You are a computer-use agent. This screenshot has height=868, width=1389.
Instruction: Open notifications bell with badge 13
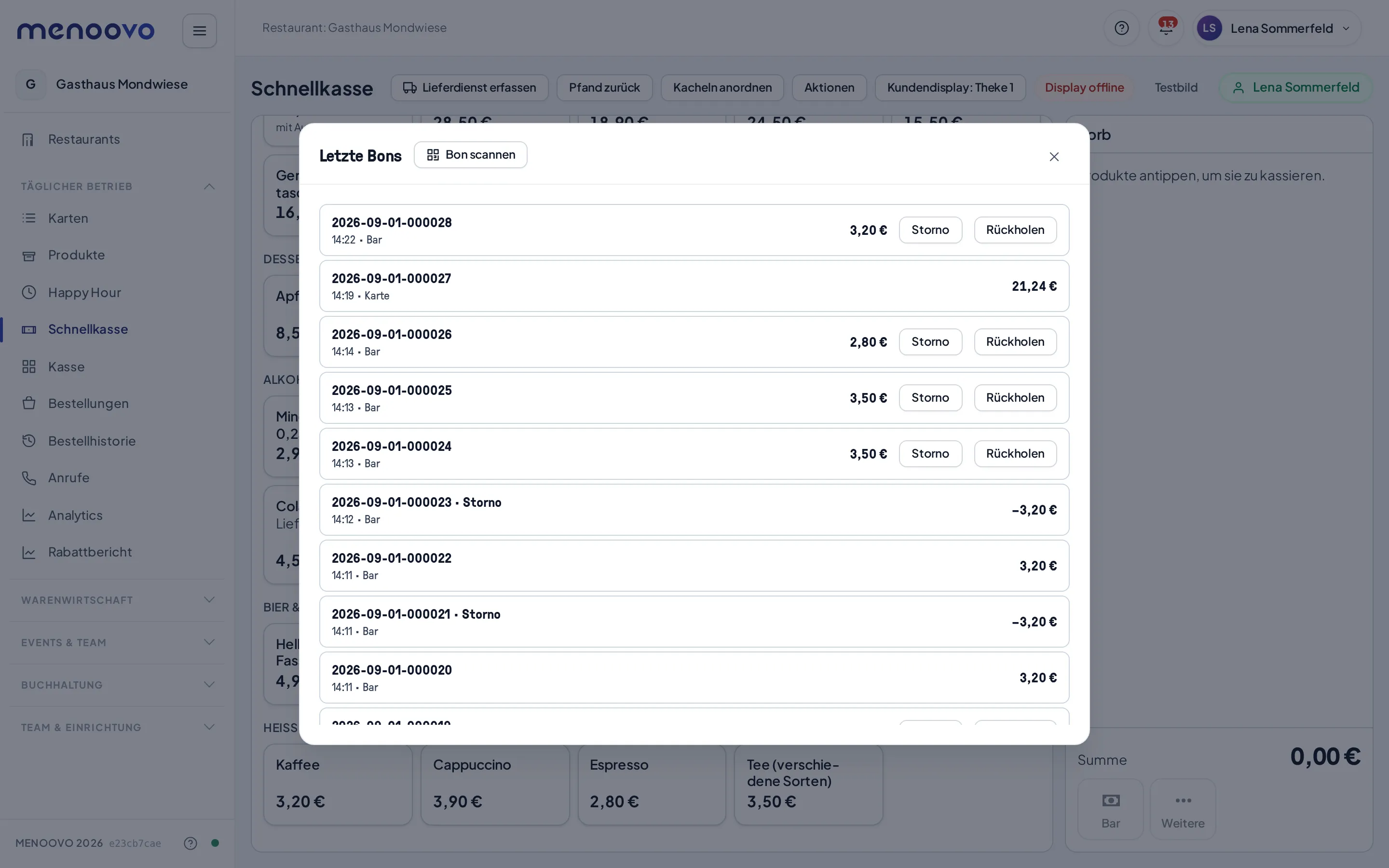[x=1166, y=28]
